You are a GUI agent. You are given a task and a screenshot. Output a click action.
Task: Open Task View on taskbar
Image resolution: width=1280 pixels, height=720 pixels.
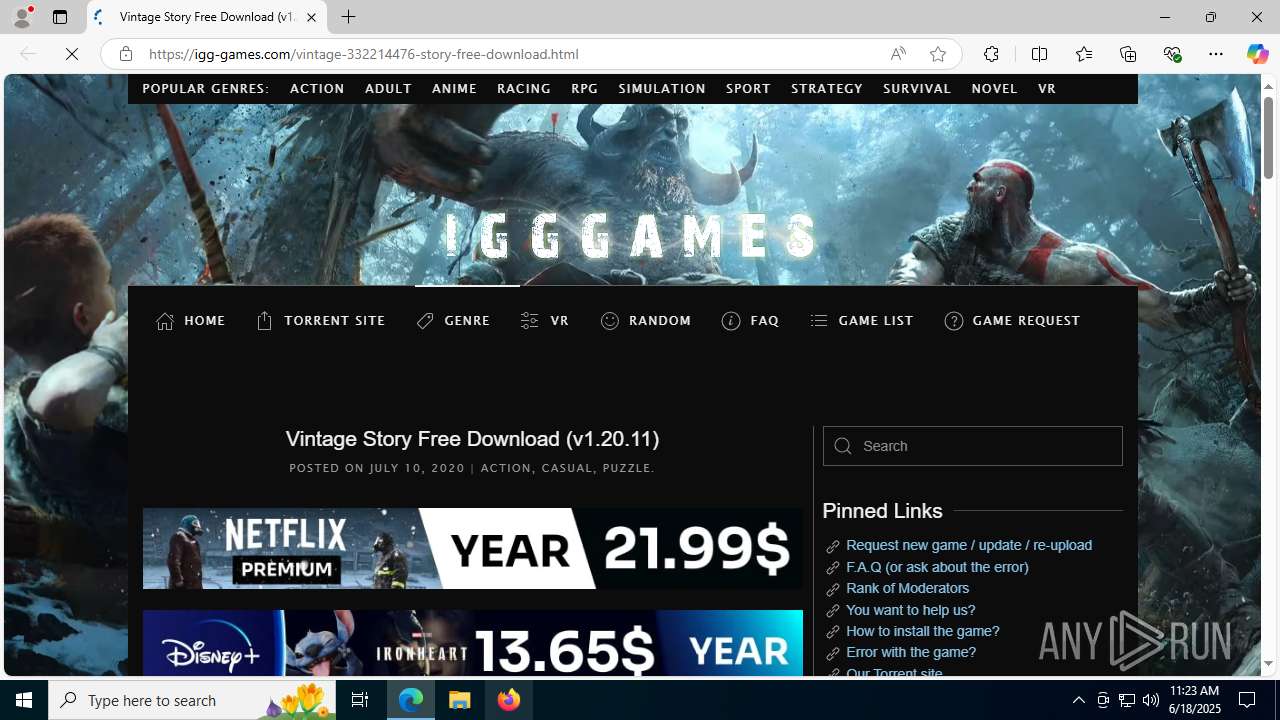point(360,700)
